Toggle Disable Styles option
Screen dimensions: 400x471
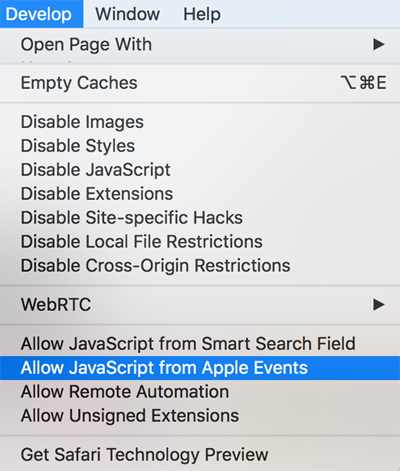(x=200, y=146)
